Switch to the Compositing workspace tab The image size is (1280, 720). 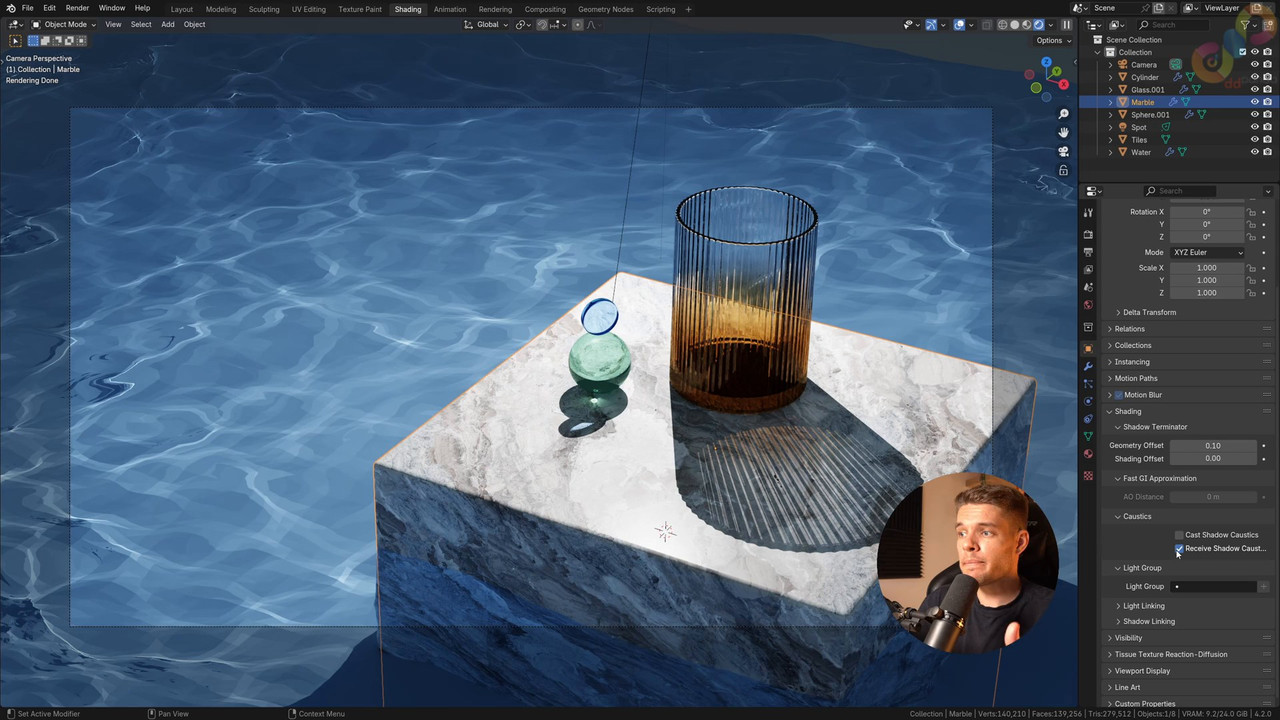[545, 9]
